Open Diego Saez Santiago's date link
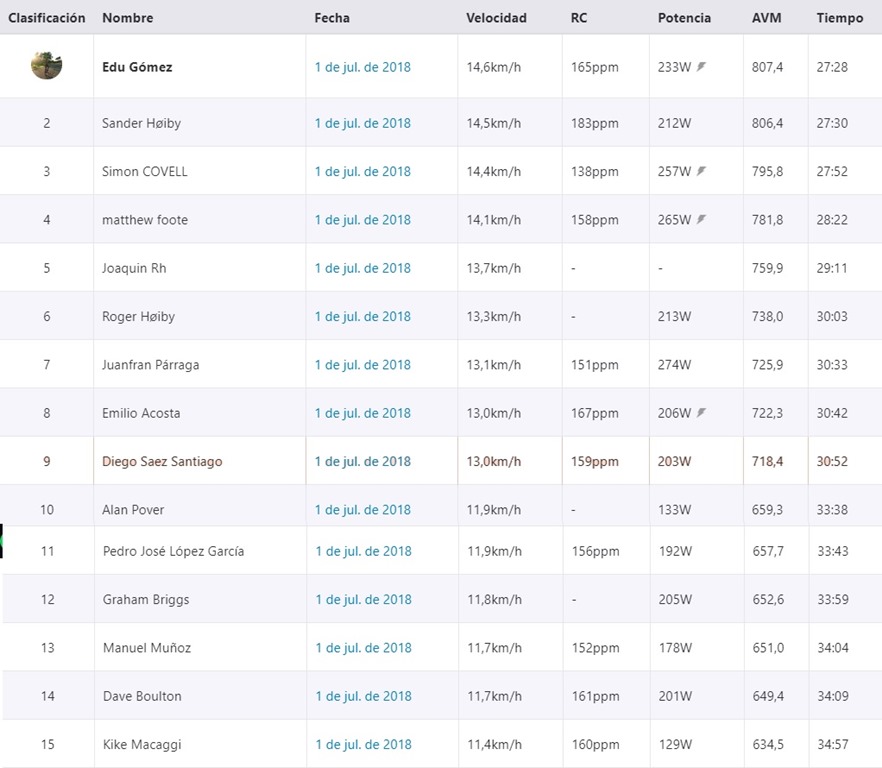Screen dimensions: 882x768 click(363, 461)
